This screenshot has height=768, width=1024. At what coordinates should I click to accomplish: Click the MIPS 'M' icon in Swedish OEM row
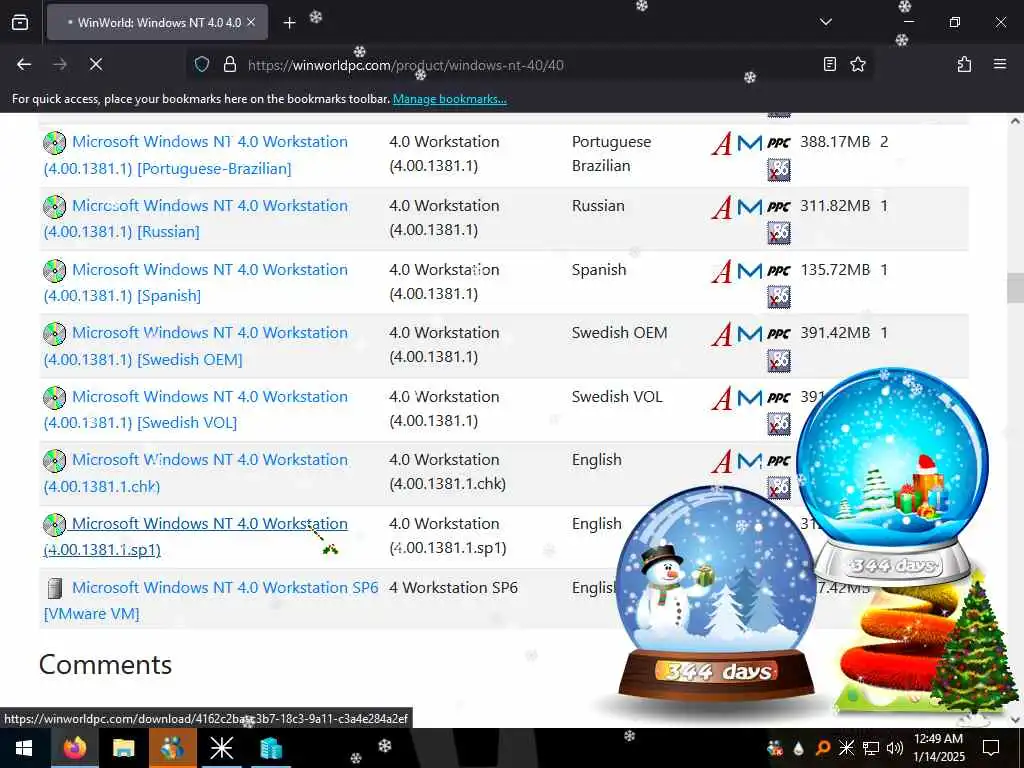click(750, 334)
